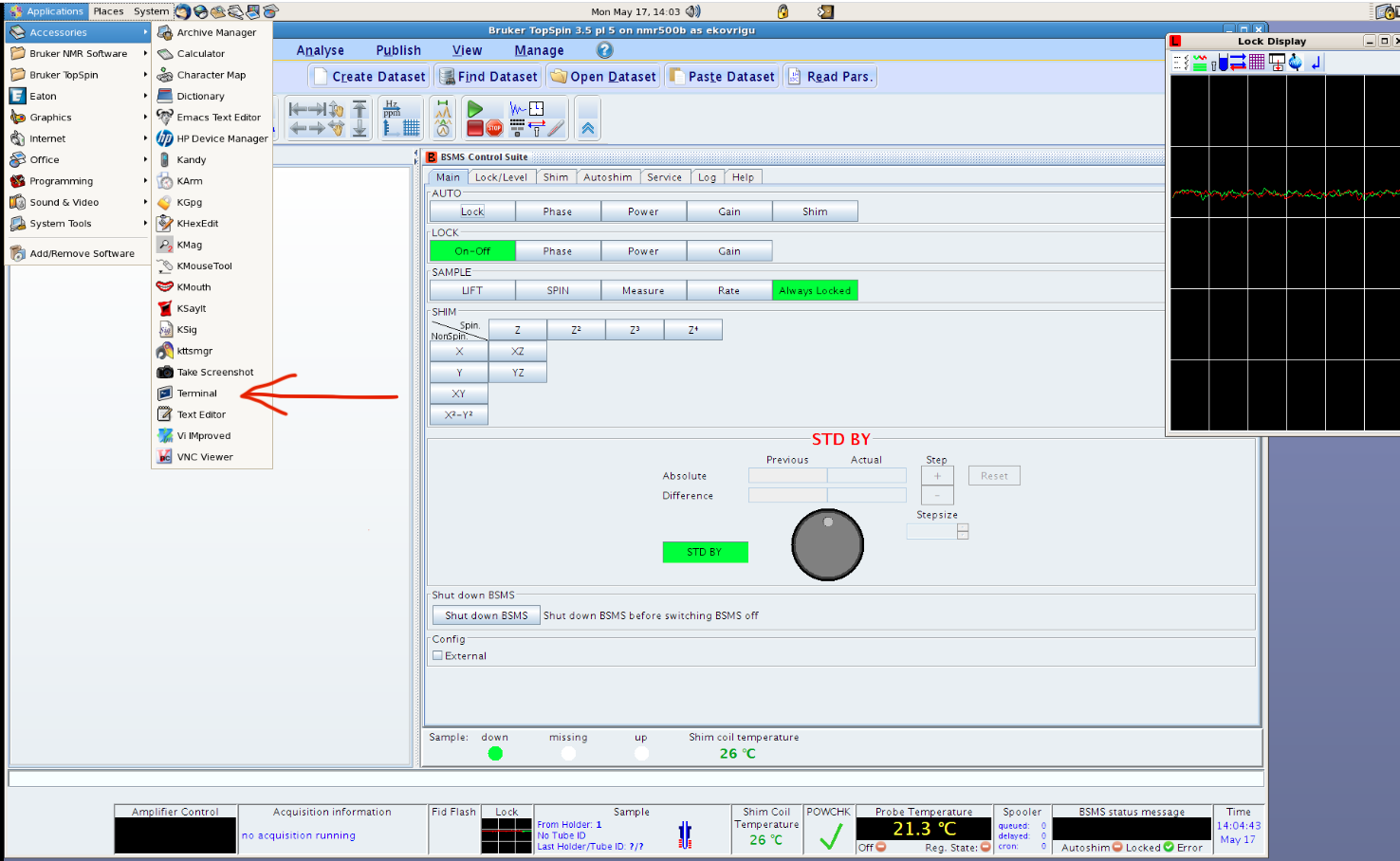The width and height of the screenshot is (1400, 861).
Task: Switch to the Lock/Level tab
Action: point(501,177)
